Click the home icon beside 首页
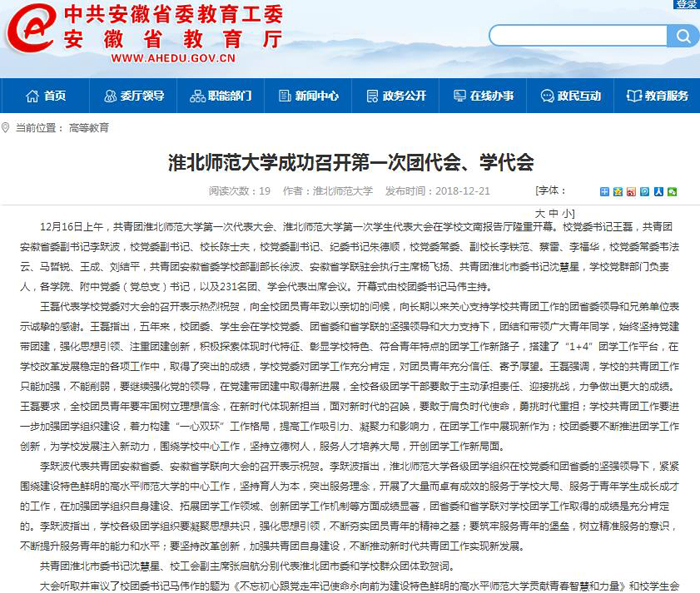The width and height of the screenshot is (700, 593). [32, 96]
